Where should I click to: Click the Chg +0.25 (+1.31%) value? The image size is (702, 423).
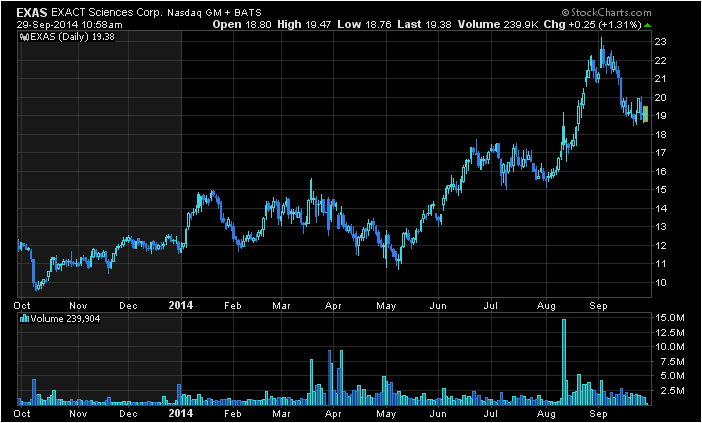592,25
